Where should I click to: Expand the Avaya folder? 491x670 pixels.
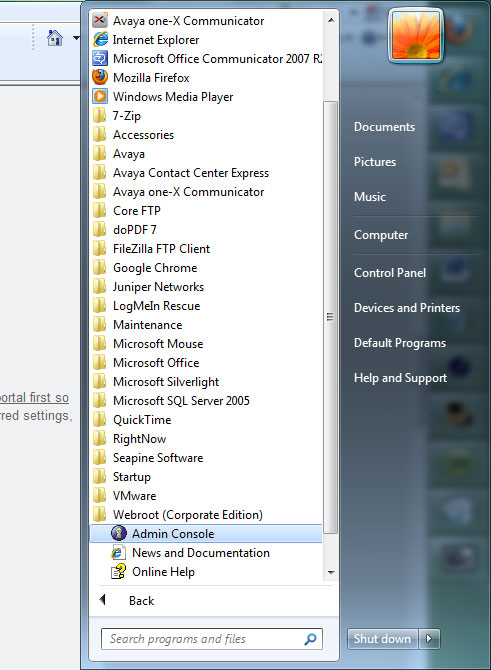129,154
